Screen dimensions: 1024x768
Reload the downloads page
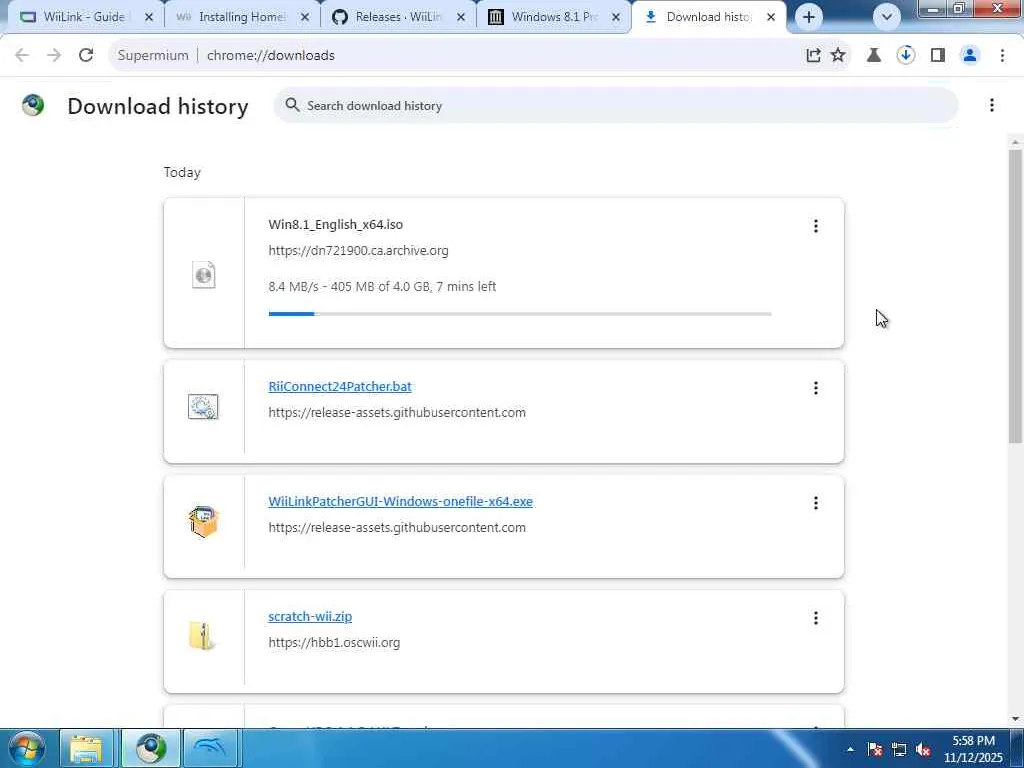pos(86,56)
